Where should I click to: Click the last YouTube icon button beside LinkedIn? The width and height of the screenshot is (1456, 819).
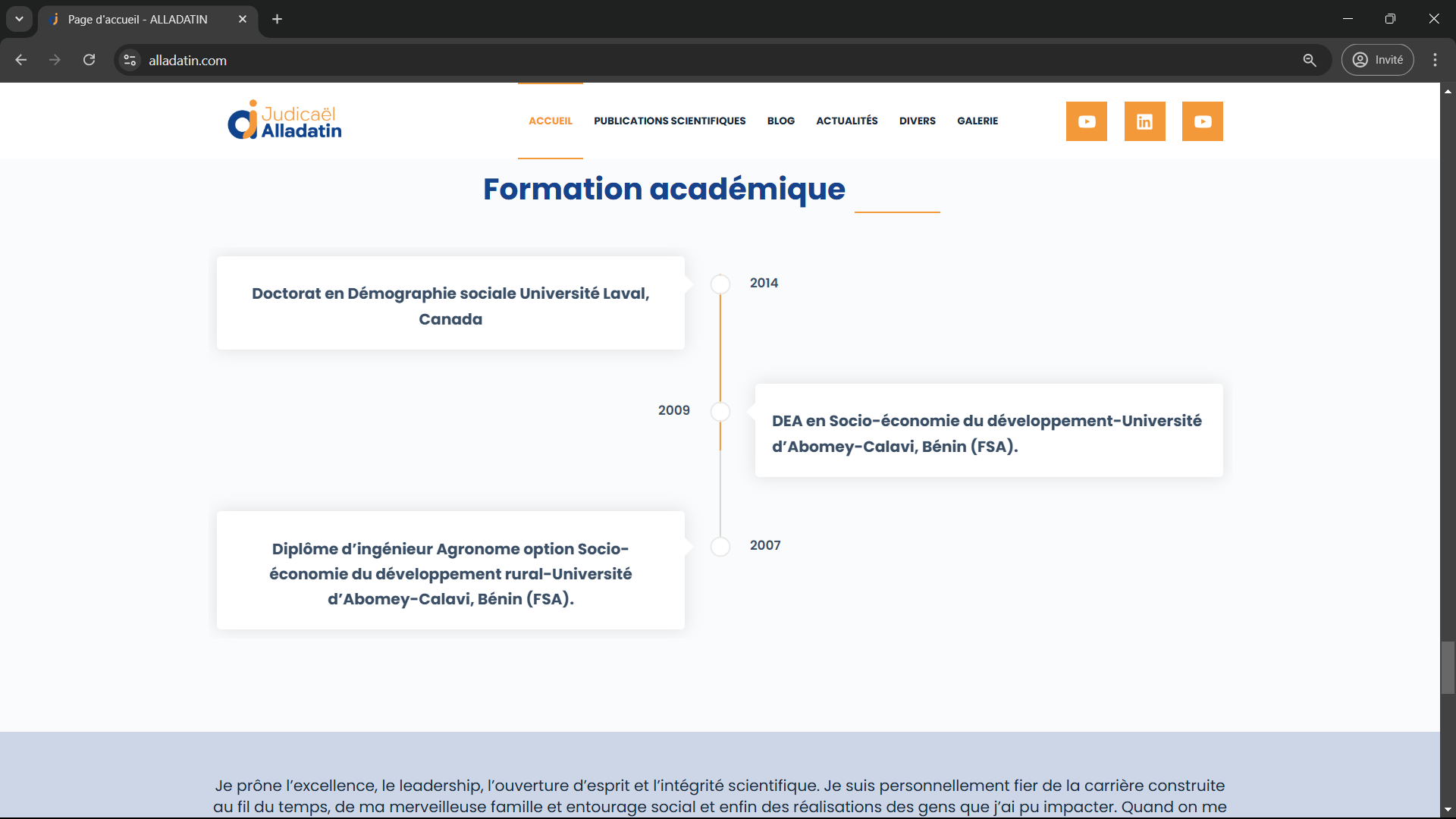coord(1202,121)
